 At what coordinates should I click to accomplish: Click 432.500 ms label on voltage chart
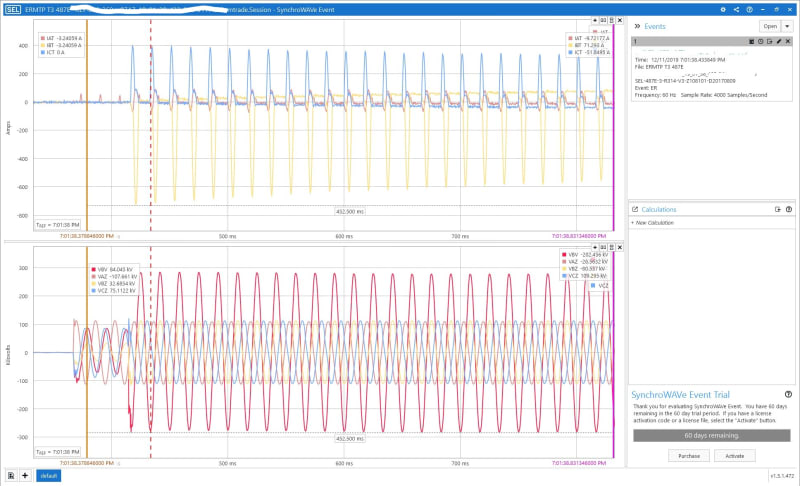(349, 439)
